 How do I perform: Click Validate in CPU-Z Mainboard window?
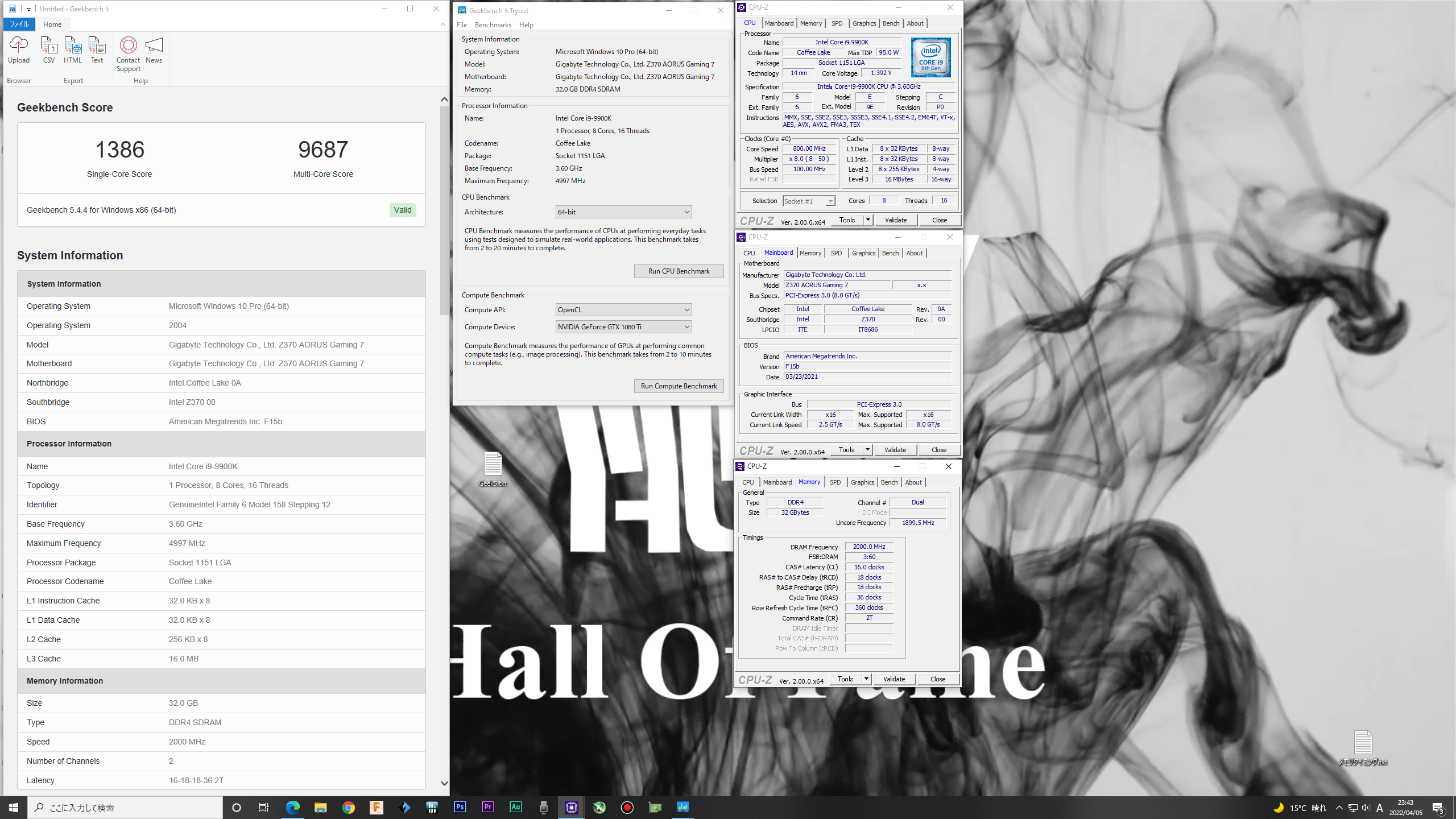point(895,450)
